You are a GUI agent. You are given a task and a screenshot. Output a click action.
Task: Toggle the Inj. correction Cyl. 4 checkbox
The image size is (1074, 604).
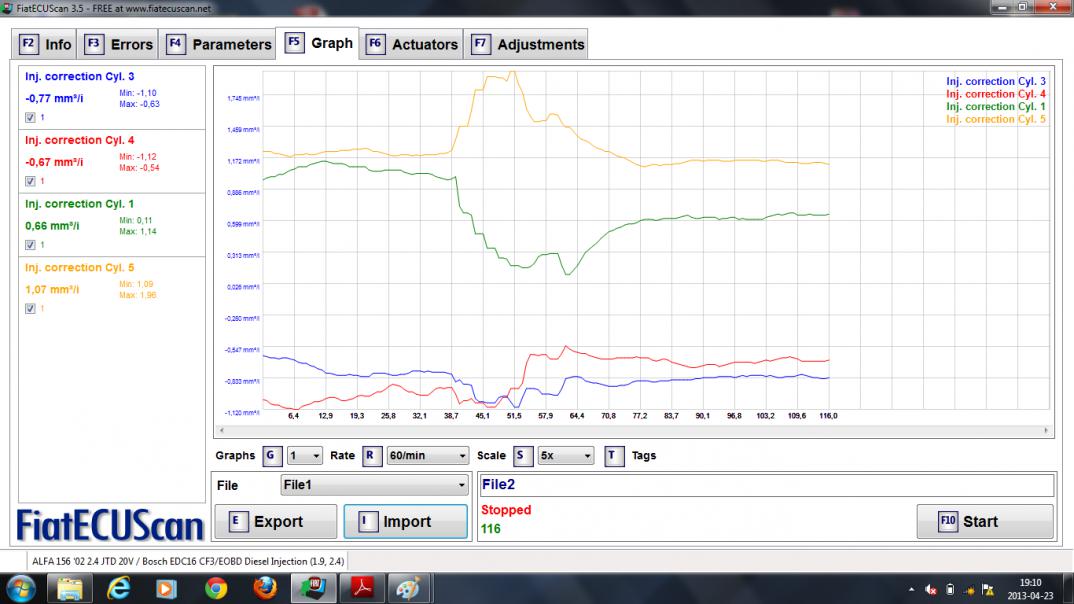pos(30,181)
